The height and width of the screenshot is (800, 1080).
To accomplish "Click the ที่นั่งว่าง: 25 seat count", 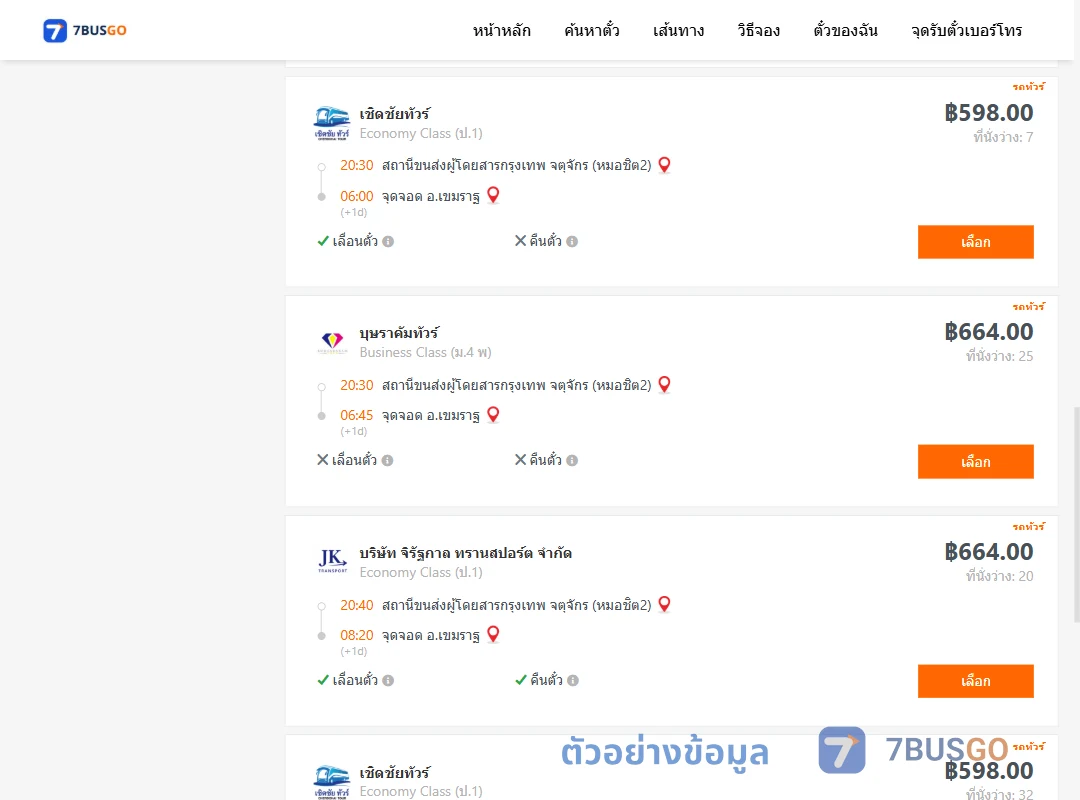I will pos(999,356).
